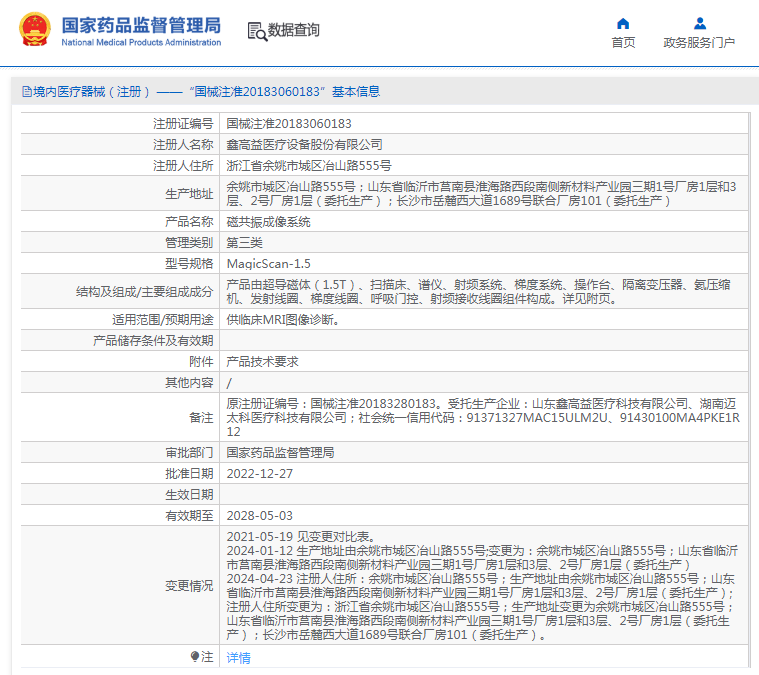Open the 详情 link in the note row
Image resolution: width=759 pixels, height=675 pixels.
tap(239, 658)
